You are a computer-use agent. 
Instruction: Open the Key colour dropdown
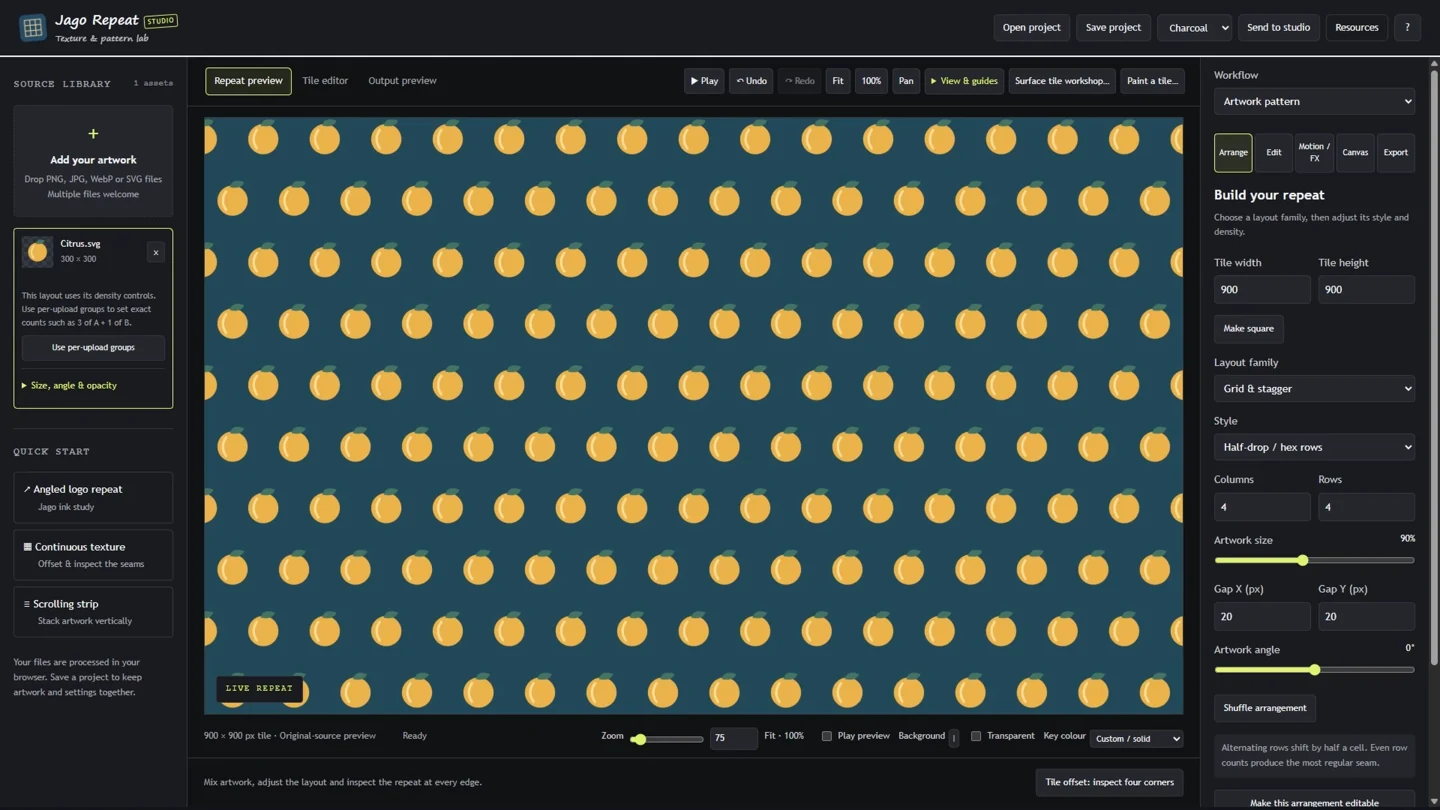click(1136, 739)
